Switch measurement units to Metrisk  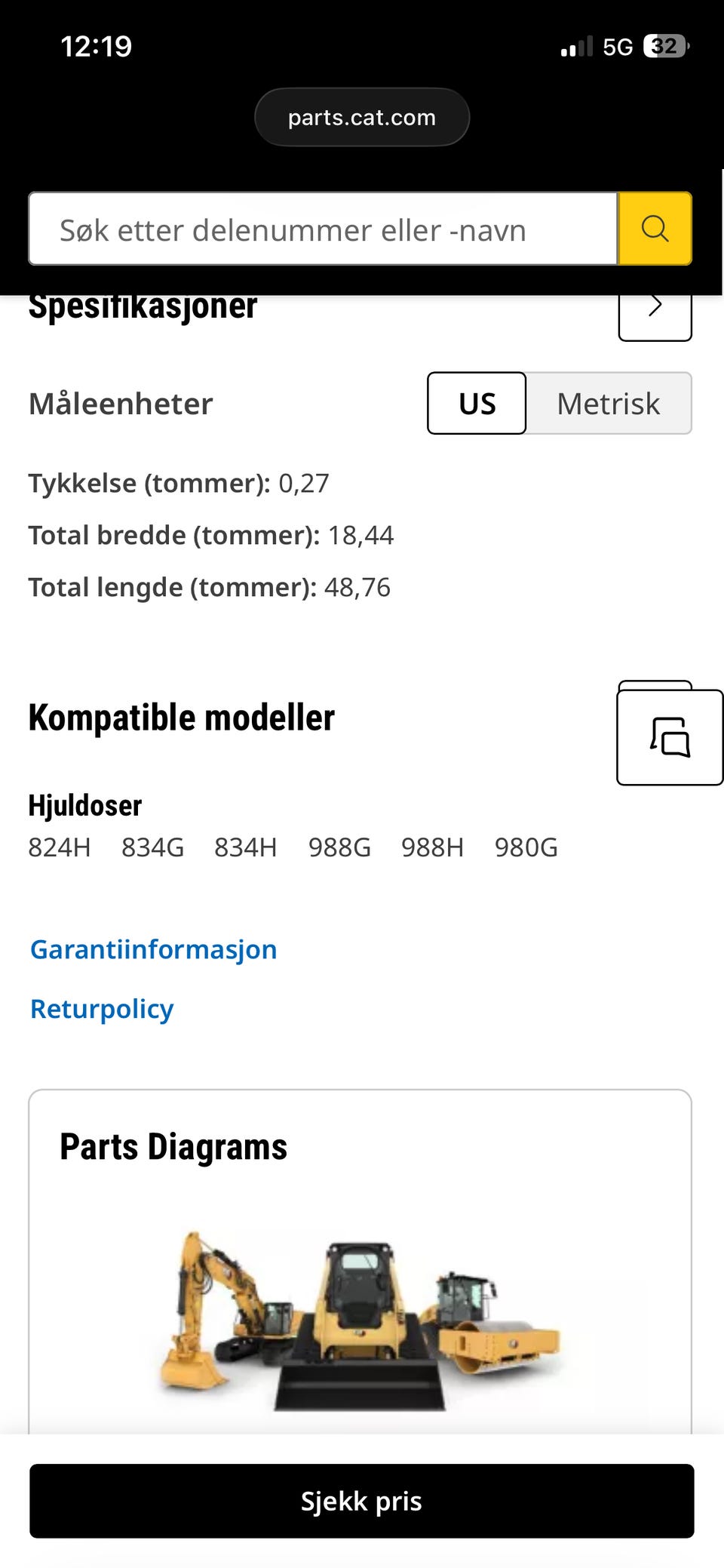[608, 404]
